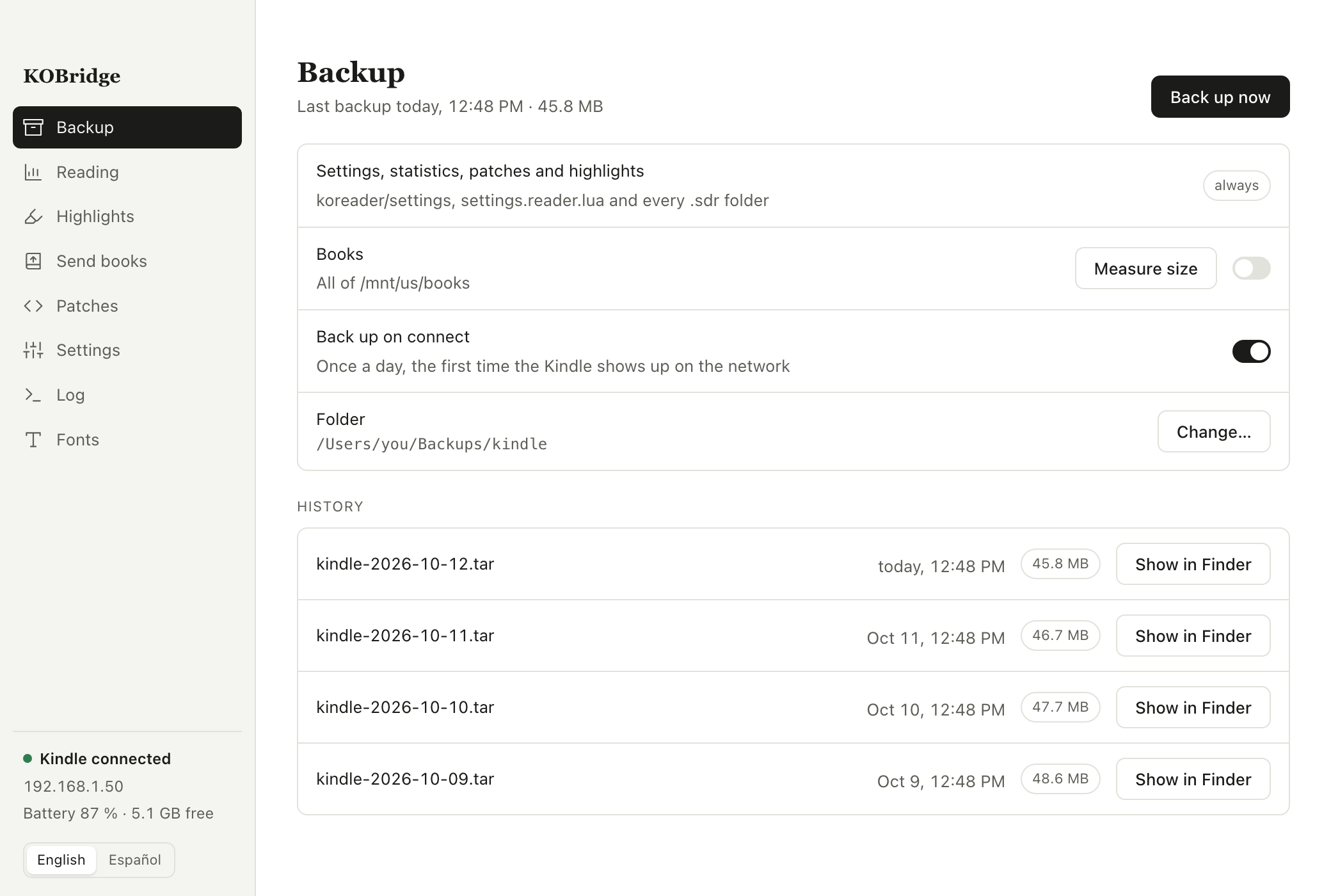Show kindle-2026-10-10.tar in Finder
This screenshot has height=896, width=1331.
click(x=1193, y=707)
